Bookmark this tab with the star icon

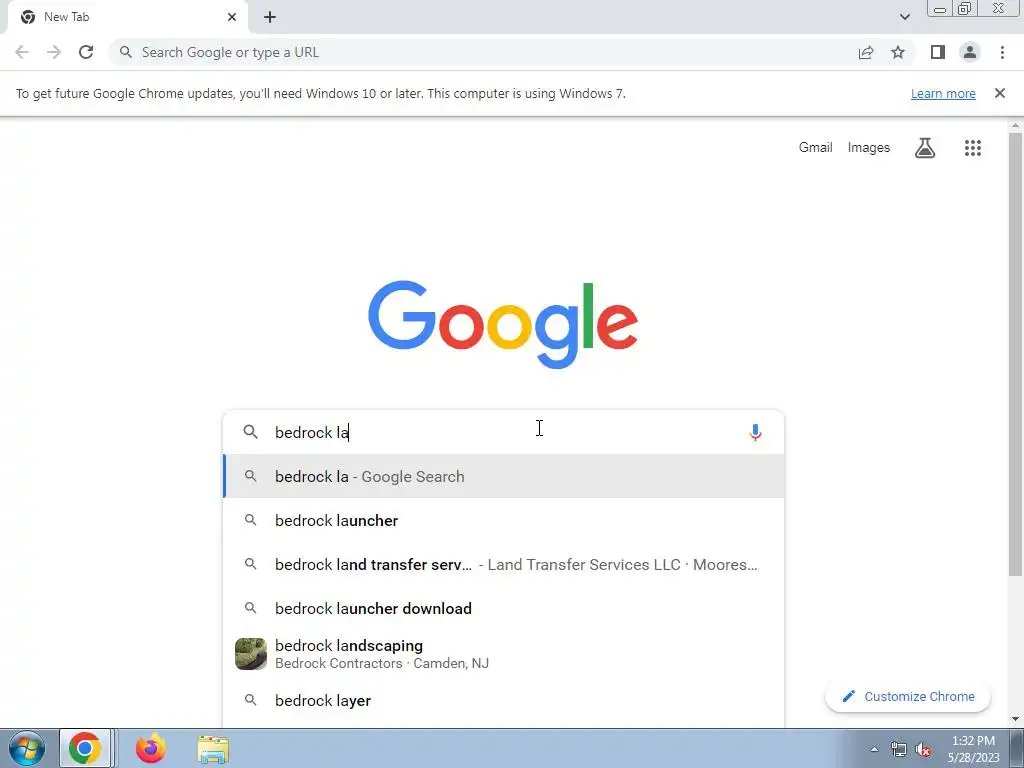(898, 52)
